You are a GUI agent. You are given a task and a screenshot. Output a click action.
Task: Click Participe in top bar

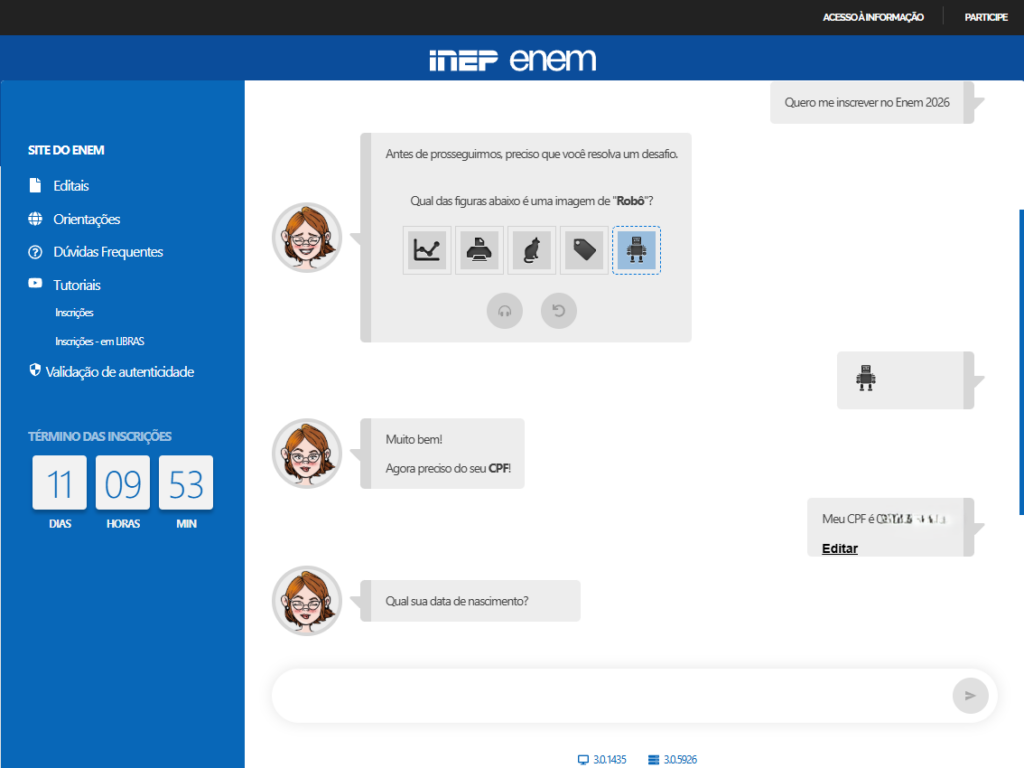coord(986,17)
